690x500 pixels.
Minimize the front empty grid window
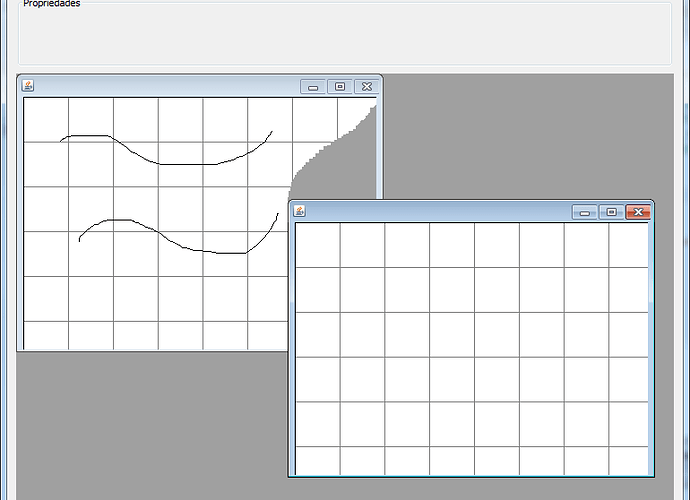[584, 212]
